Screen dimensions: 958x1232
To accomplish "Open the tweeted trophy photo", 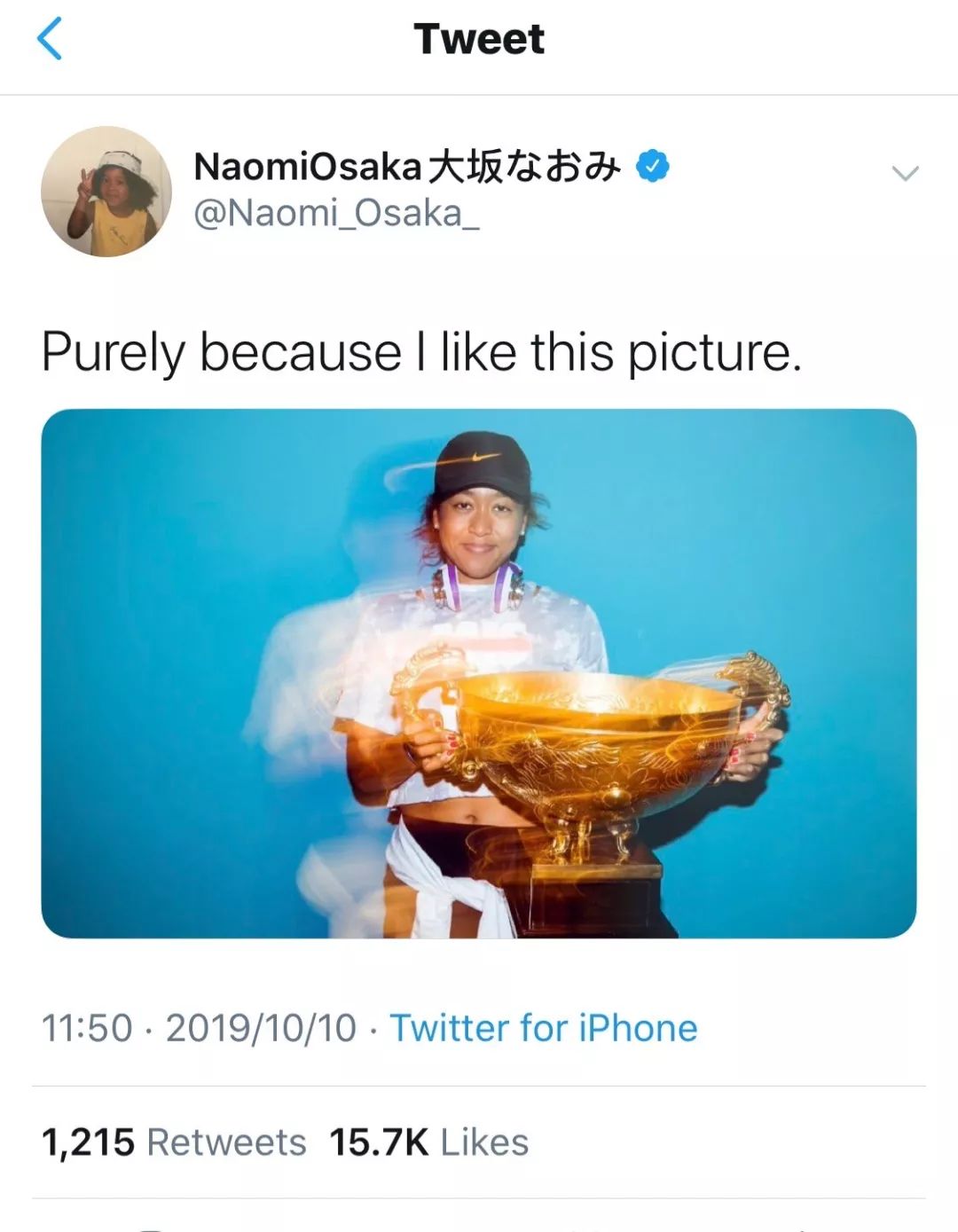I will pos(479,673).
